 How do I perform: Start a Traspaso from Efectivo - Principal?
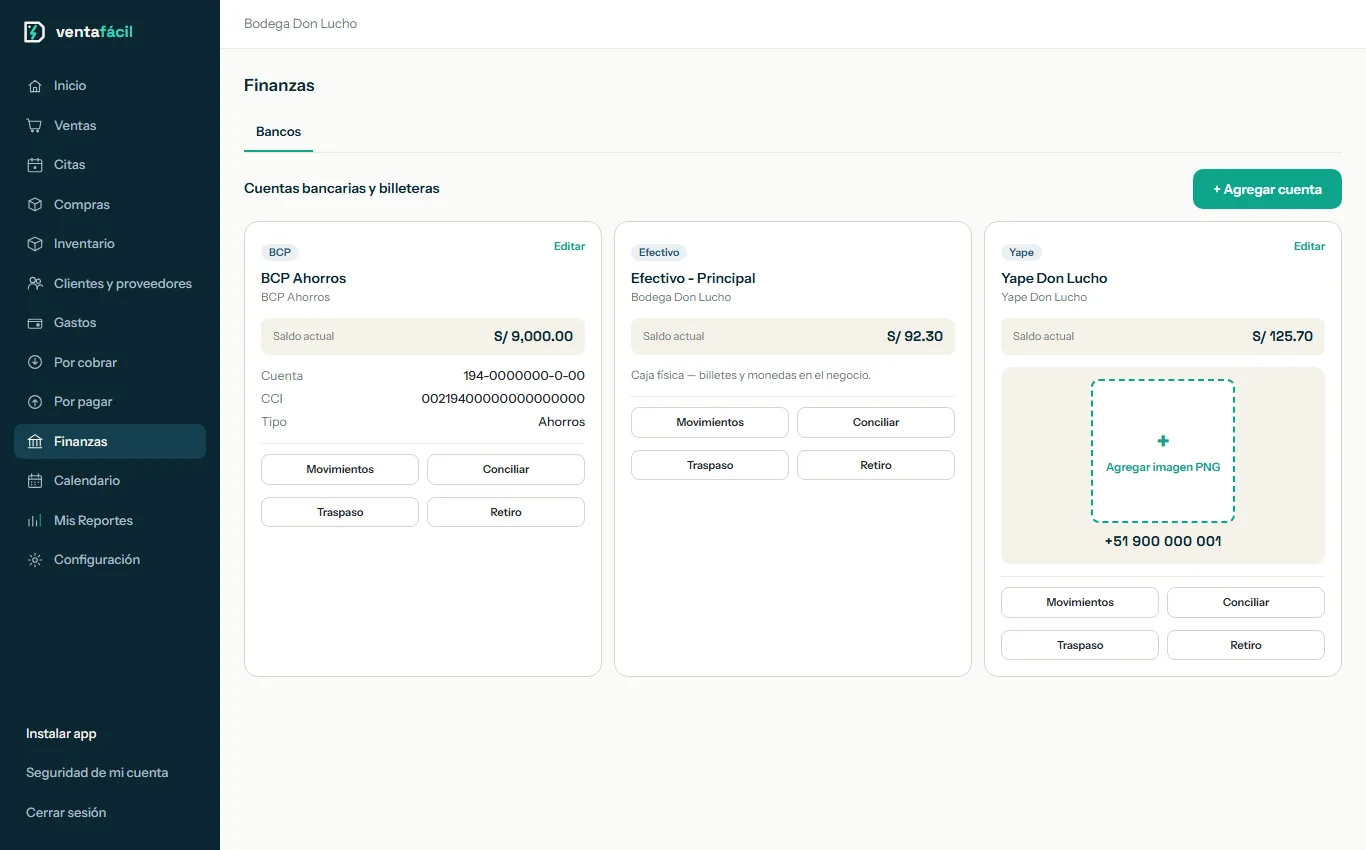coord(710,465)
